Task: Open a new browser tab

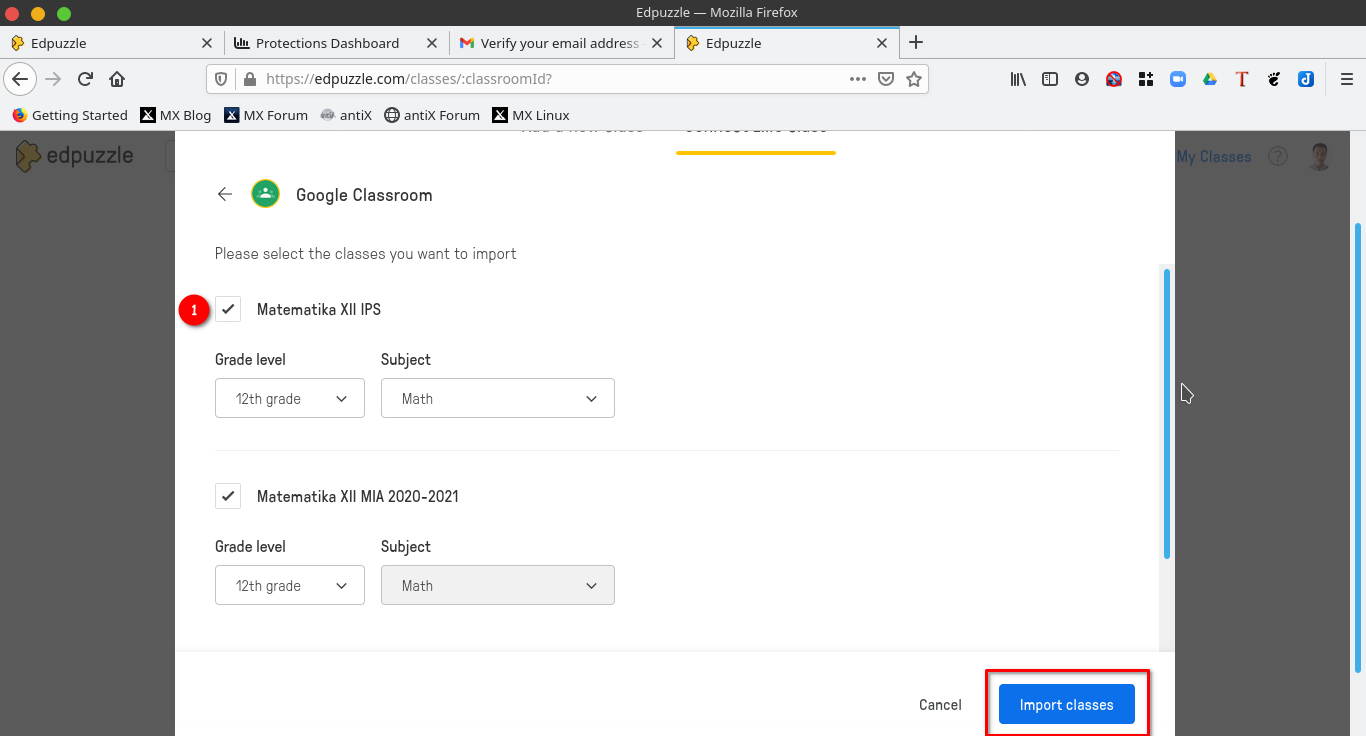Action: 916,42
